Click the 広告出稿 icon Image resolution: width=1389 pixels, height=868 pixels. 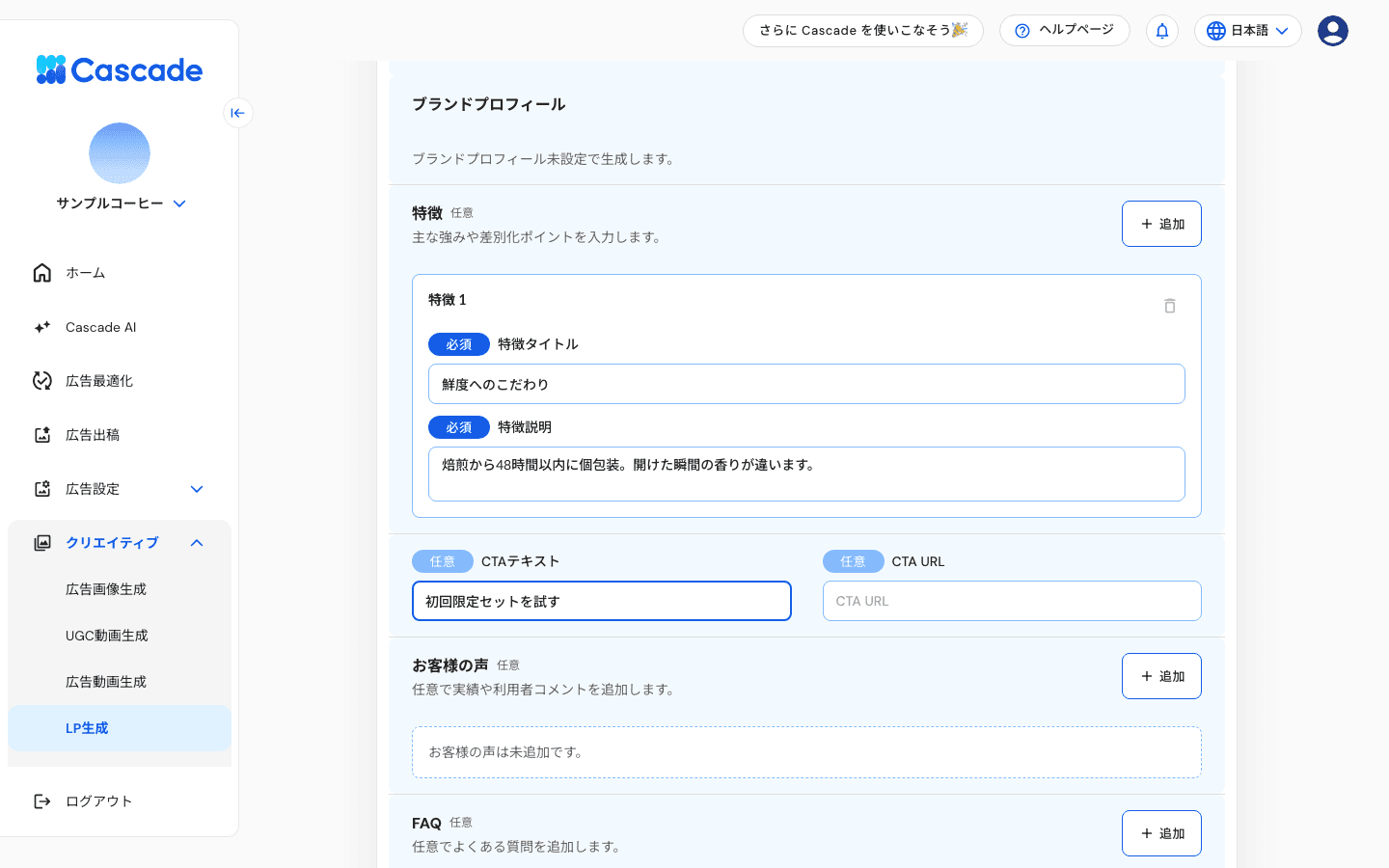click(x=42, y=435)
